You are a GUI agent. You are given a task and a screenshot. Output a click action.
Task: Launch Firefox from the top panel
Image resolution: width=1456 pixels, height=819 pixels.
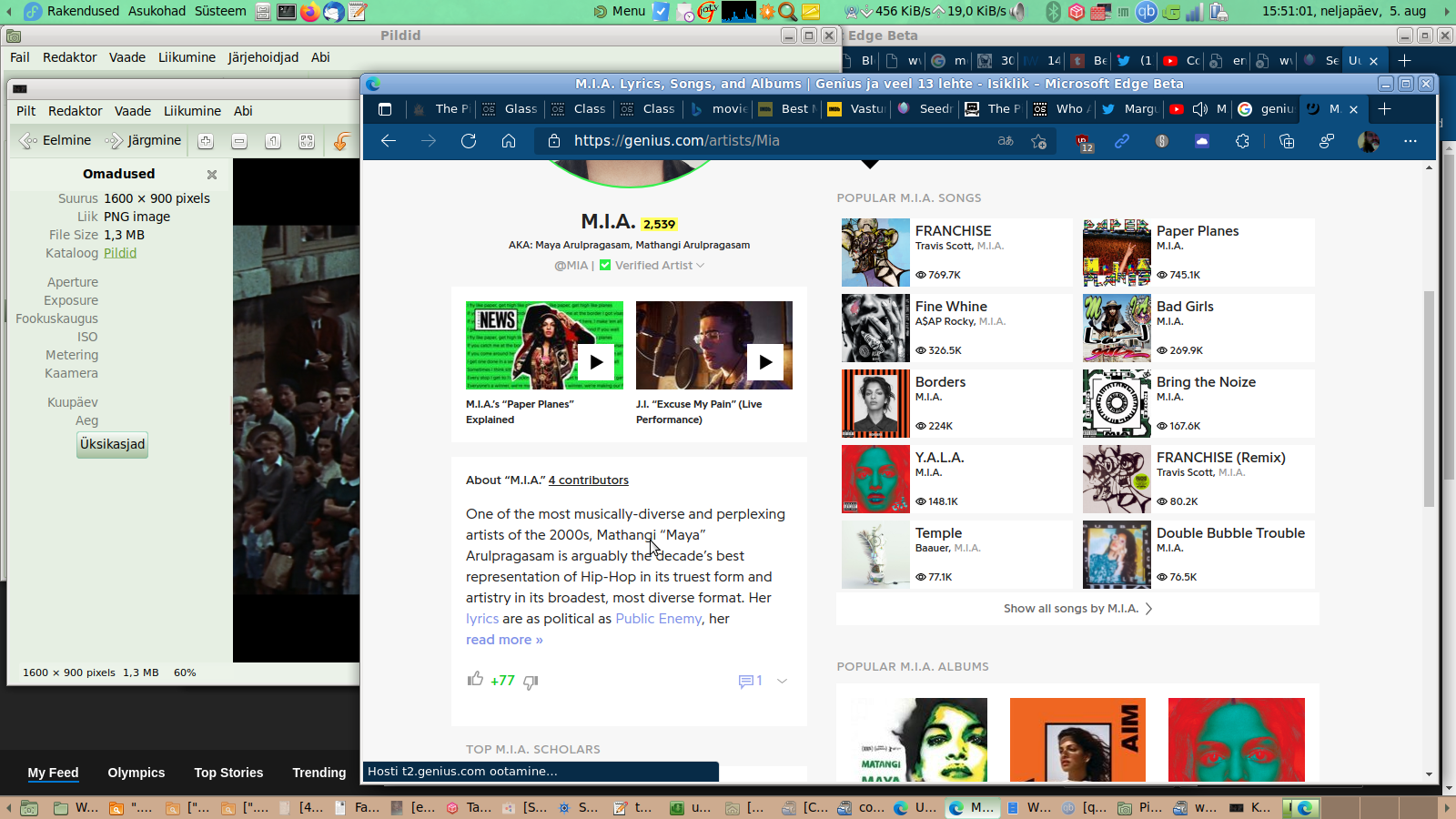pyautogui.click(x=310, y=12)
